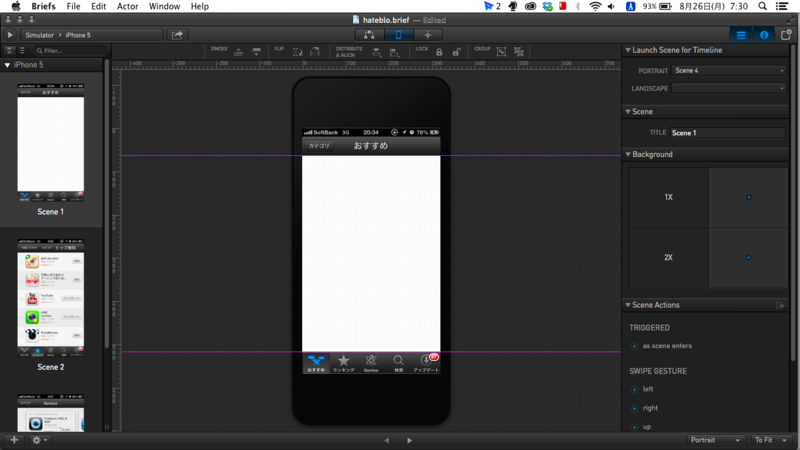Select the device canvas view button
Viewport: 800px width, 450px height.
pyautogui.click(x=398, y=35)
